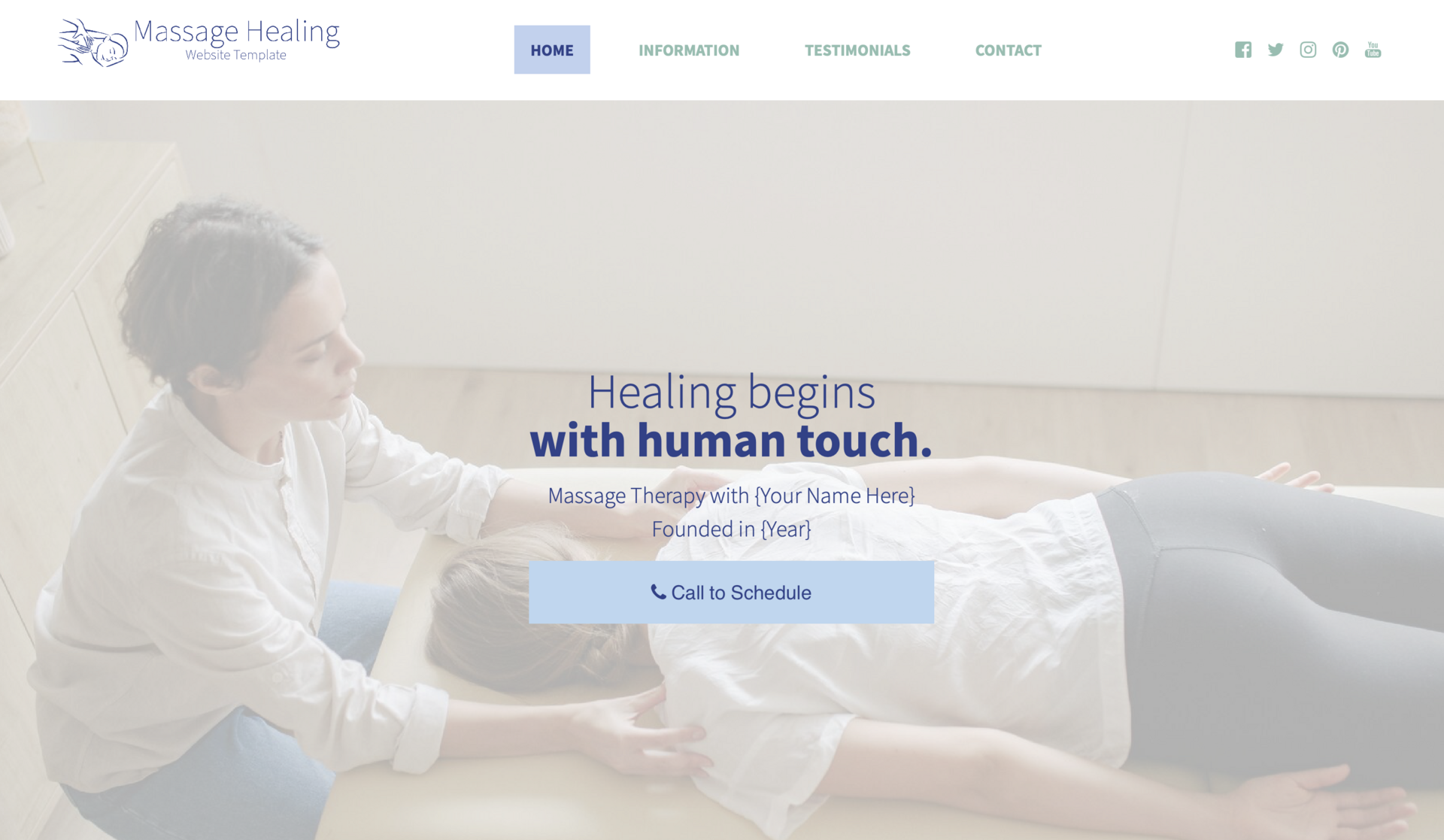
Task: Open the YouTube icon
Action: pos(1373,50)
